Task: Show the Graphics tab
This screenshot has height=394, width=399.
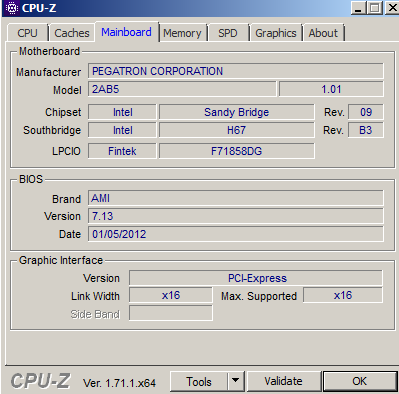Action: point(276,33)
